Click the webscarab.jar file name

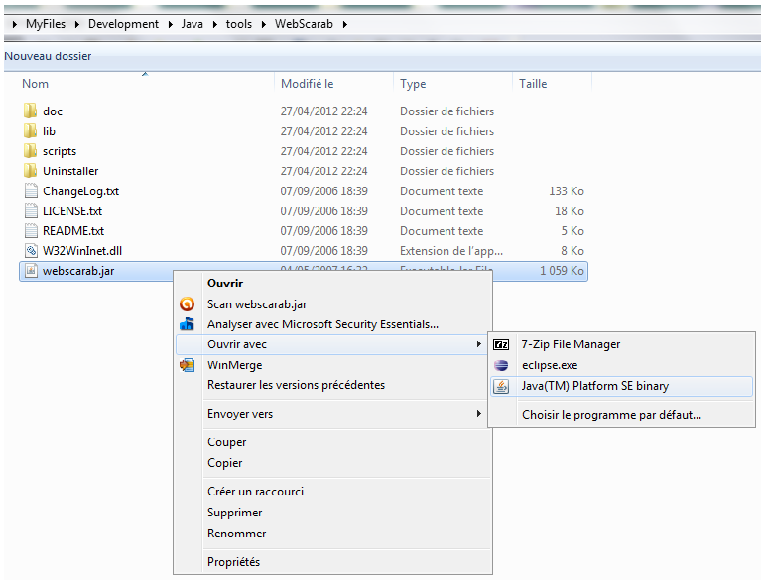(x=78, y=271)
